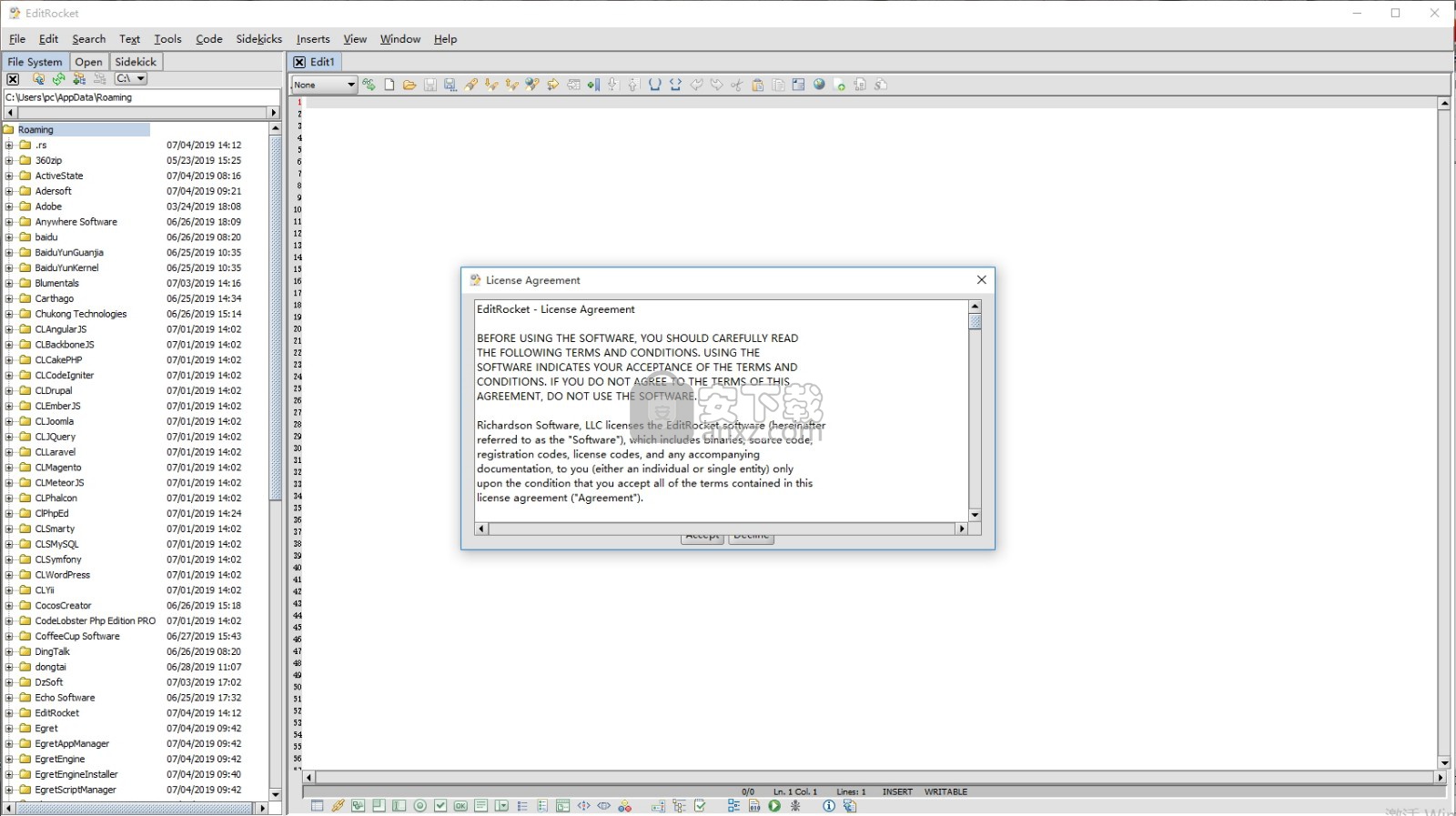The image size is (1456, 816).
Task: Click the WRITABLE status indicator
Action: [x=945, y=791]
